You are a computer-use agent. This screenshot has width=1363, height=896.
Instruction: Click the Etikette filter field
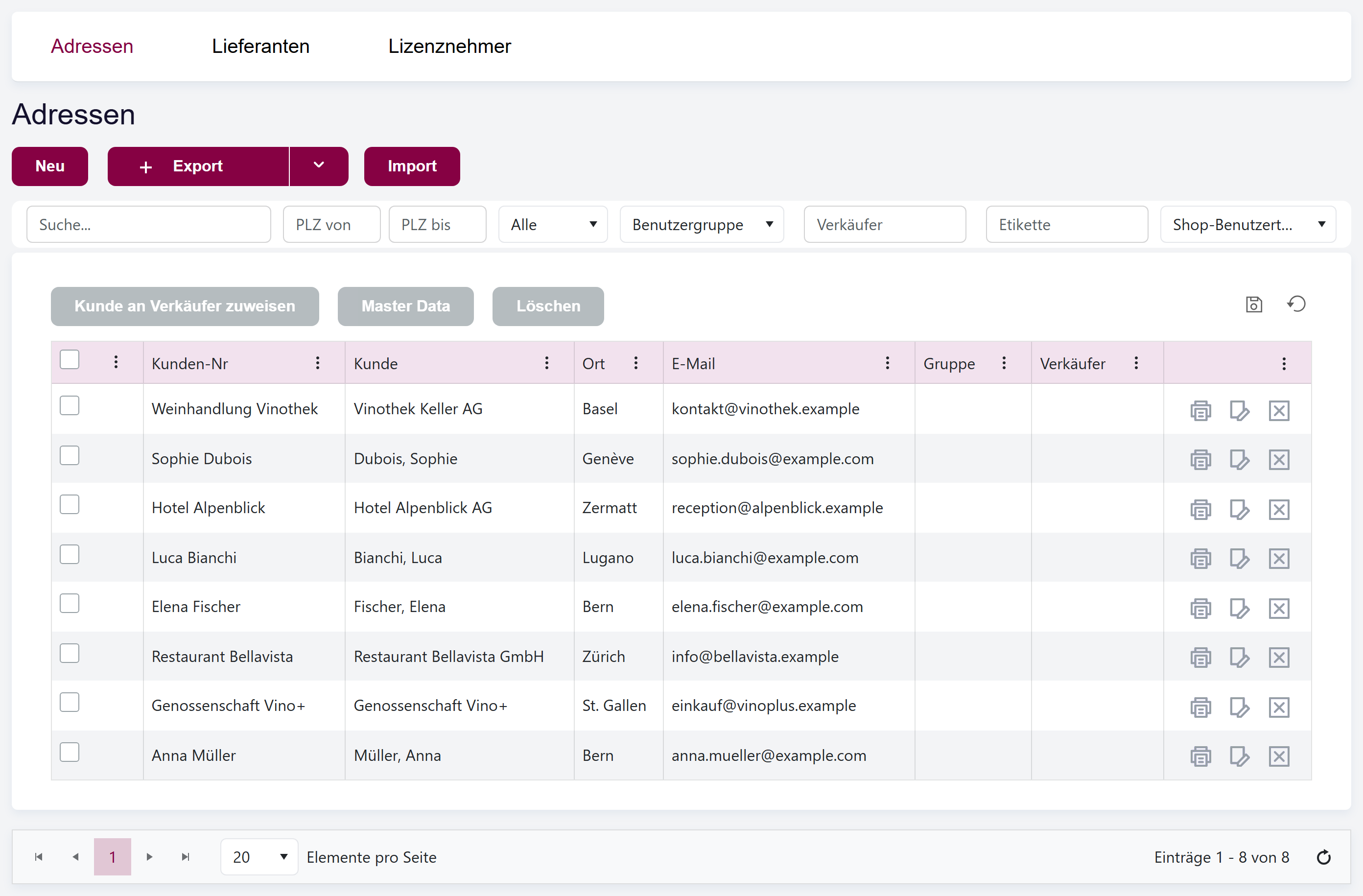(x=1067, y=225)
